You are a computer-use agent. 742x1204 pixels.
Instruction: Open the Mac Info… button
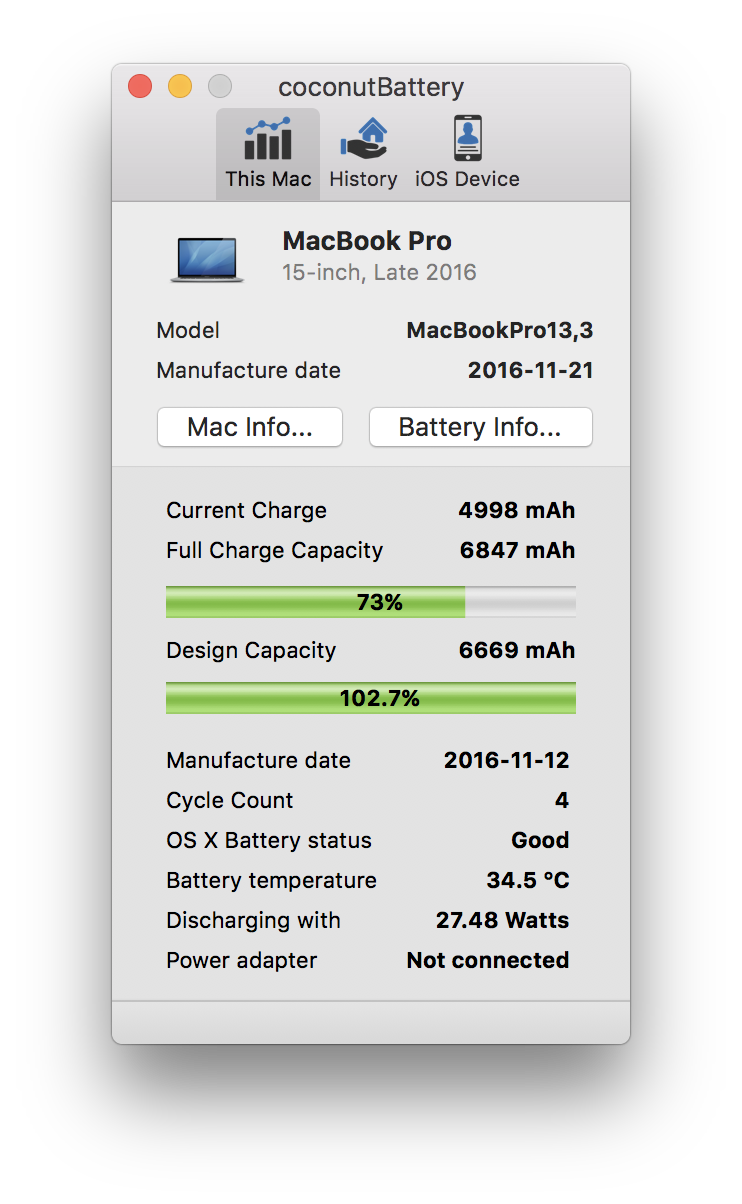(x=250, y=427)
